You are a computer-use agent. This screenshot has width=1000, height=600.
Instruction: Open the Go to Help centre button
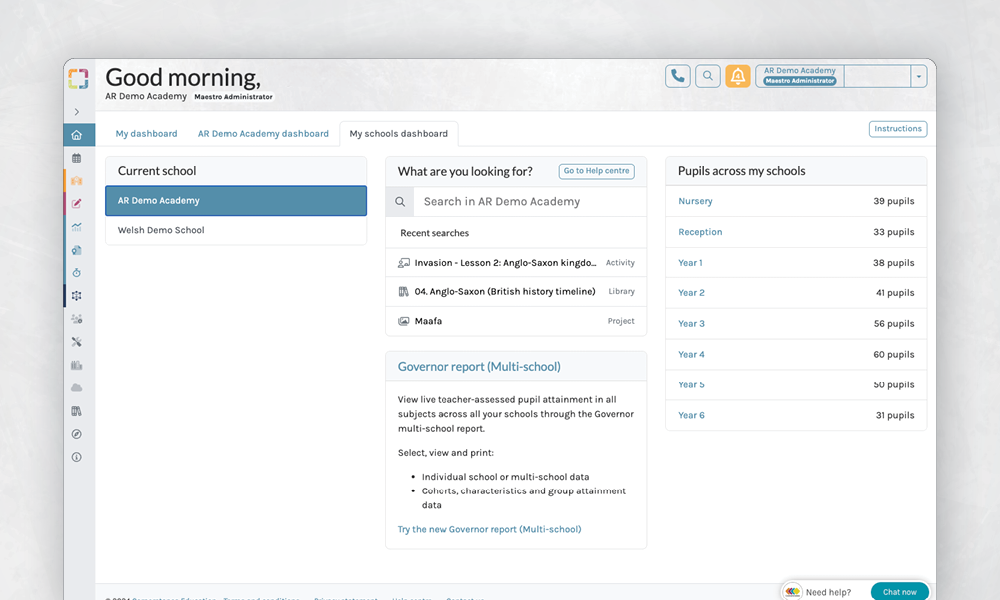[596, 171]
